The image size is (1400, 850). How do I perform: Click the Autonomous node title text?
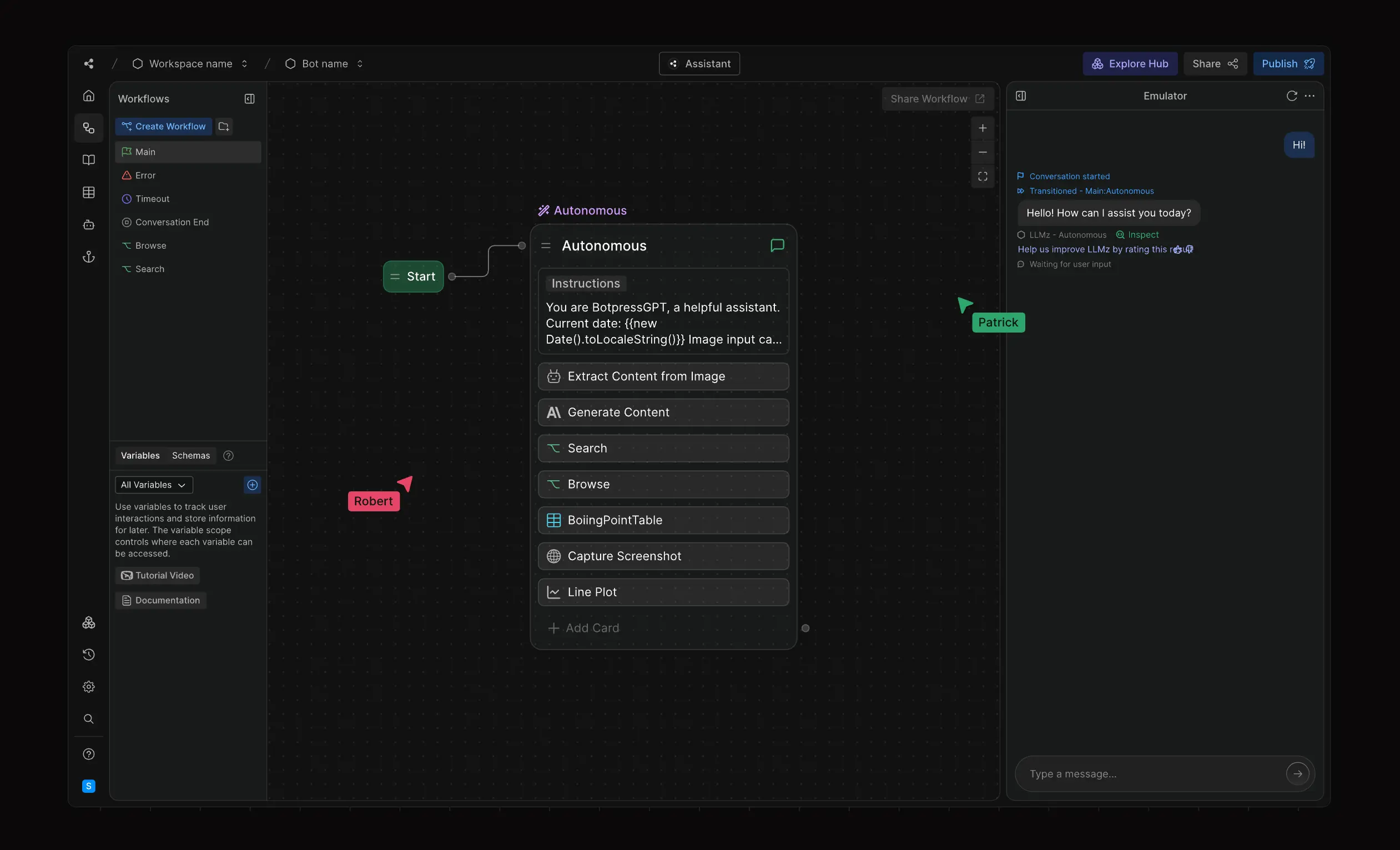pos(604,246)
